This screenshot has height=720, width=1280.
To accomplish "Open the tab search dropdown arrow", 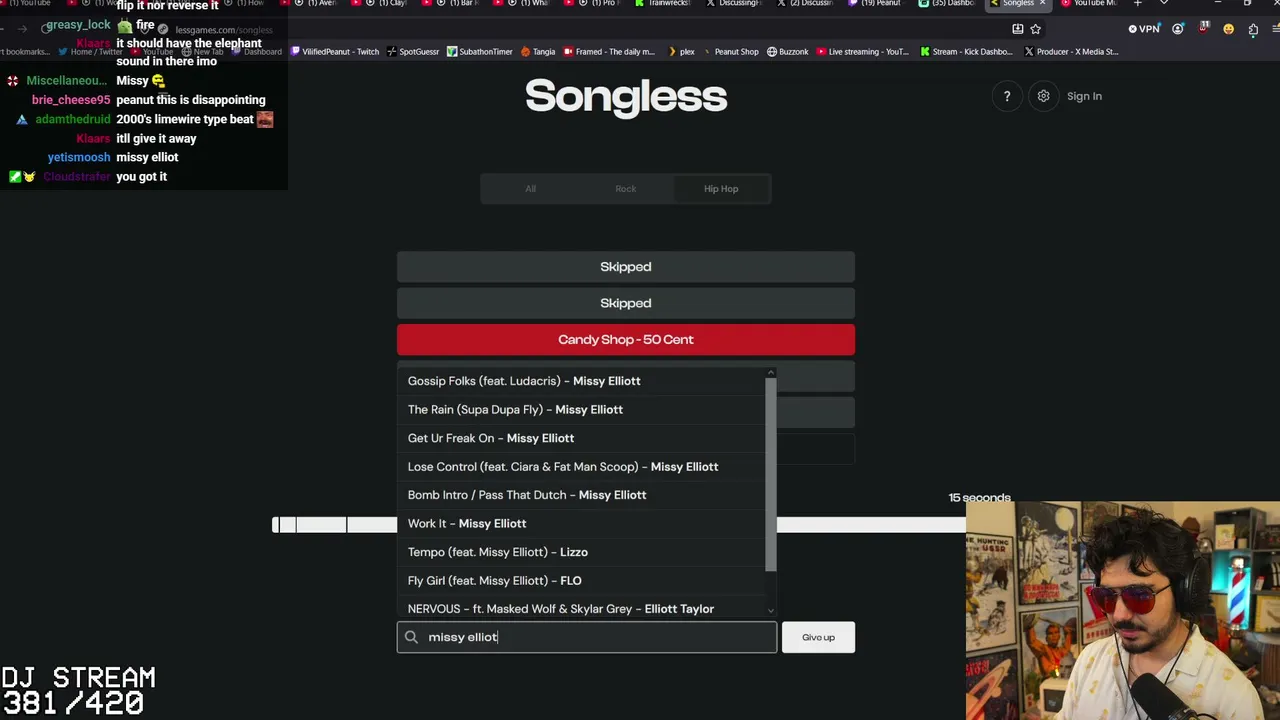I will click(1163, 4).
